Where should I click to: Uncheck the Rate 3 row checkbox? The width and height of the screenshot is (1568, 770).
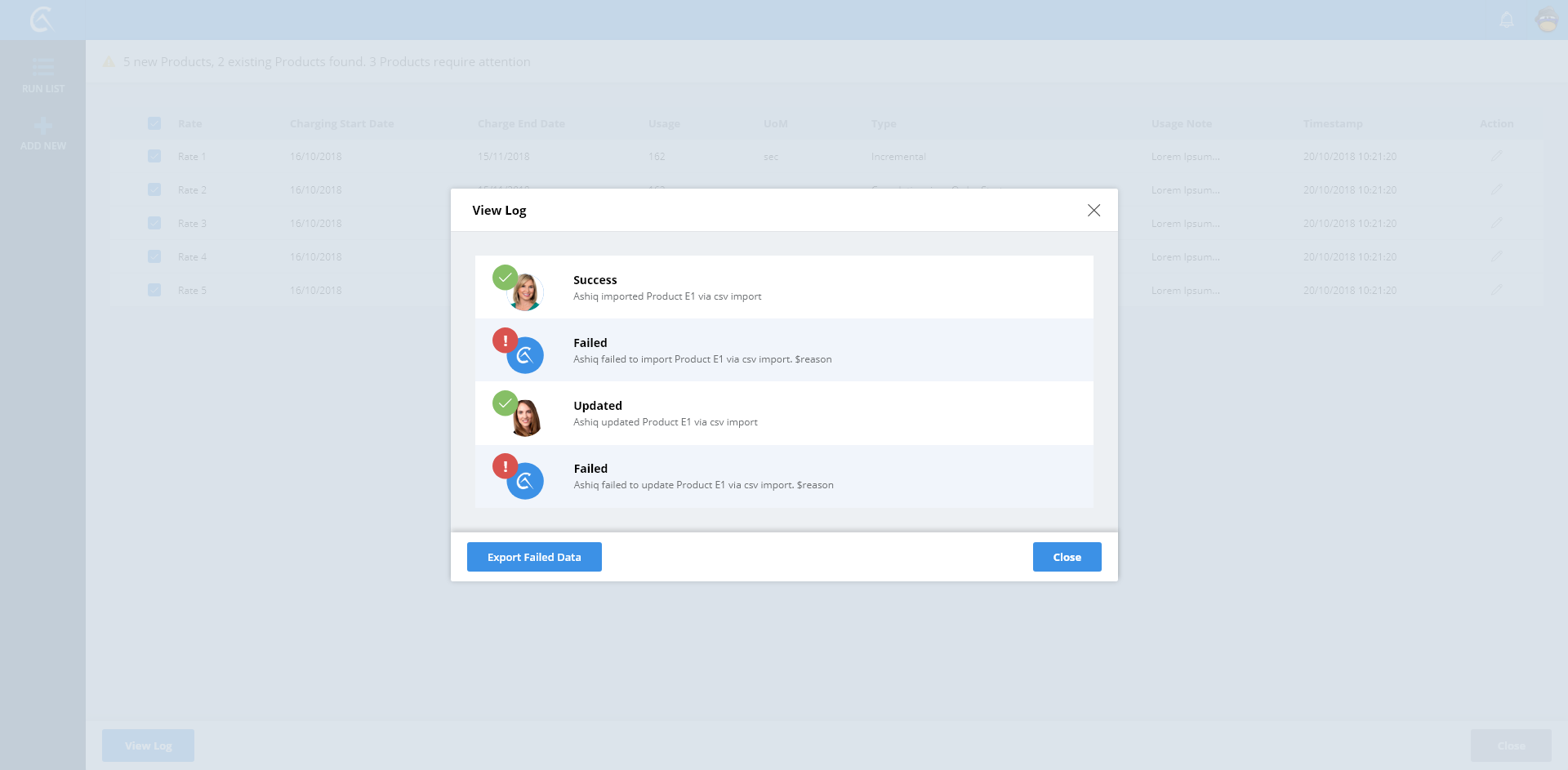(154, 223)
